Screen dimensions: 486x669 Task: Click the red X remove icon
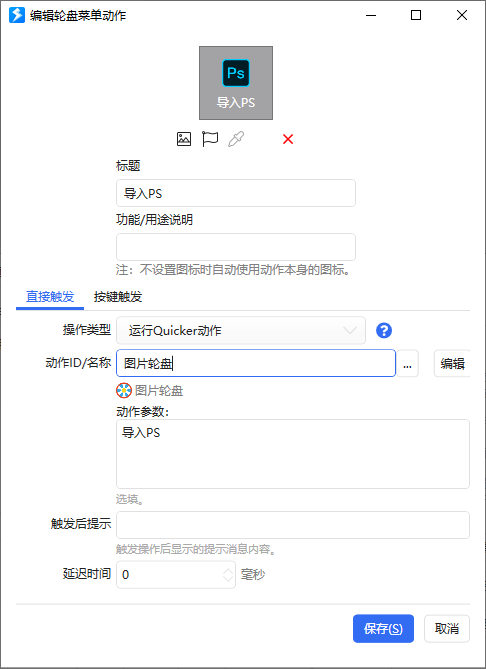click(x=288, y=139)
